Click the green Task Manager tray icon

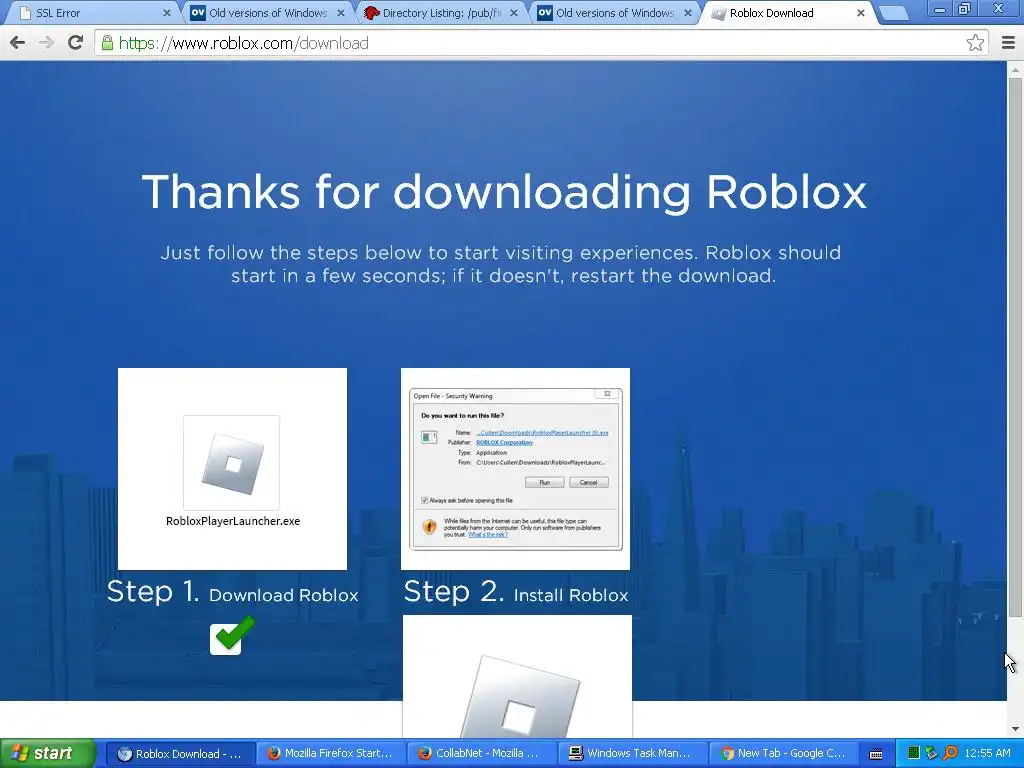coord(914,754)
